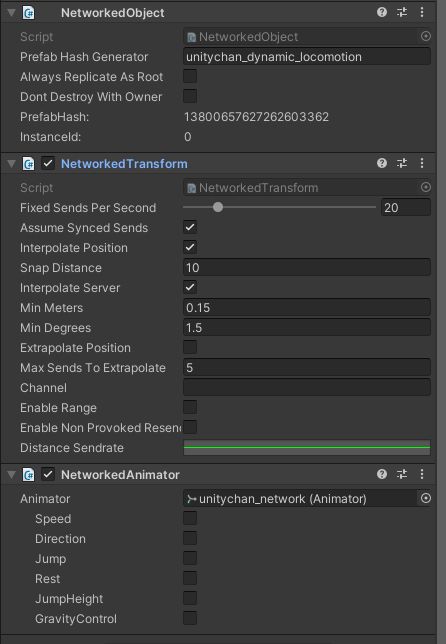Open help for NetworkedTransform component
The height and width of the screenshot is (644, 446).
click(382, 163)
